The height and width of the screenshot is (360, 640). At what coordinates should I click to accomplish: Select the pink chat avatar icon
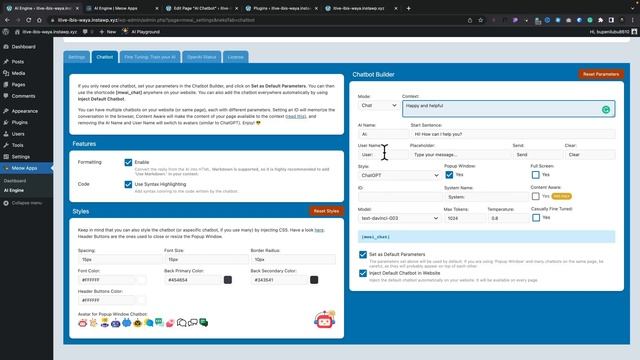(x=170, y=323)
